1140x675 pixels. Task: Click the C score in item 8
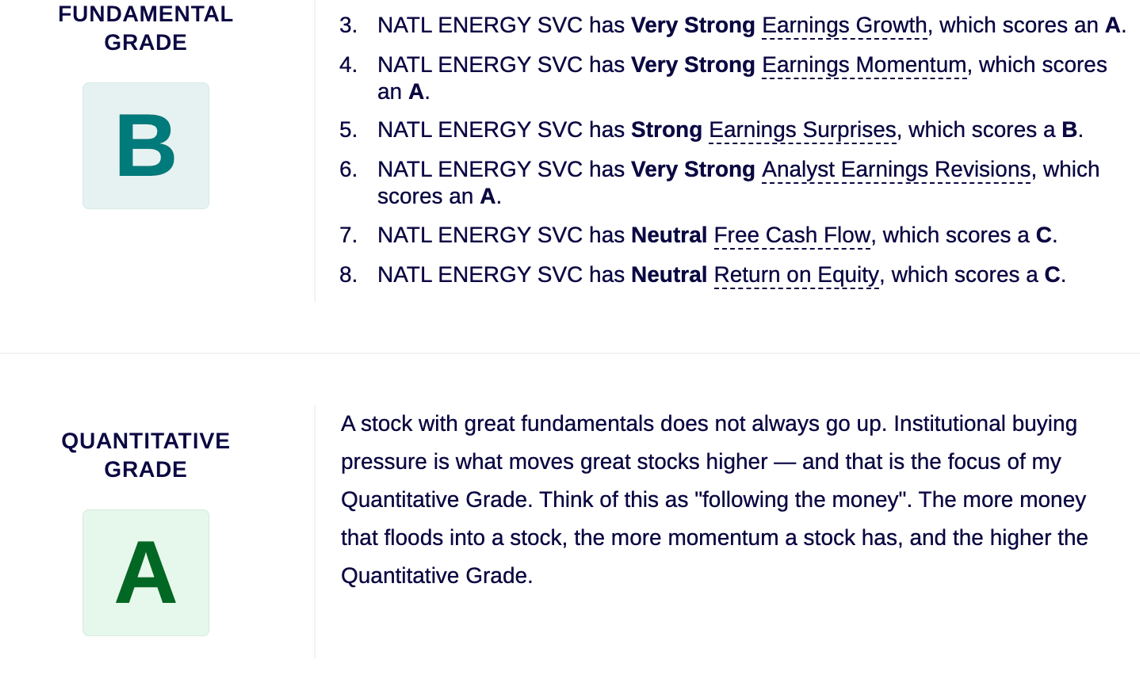click(x=1052, y=275)
